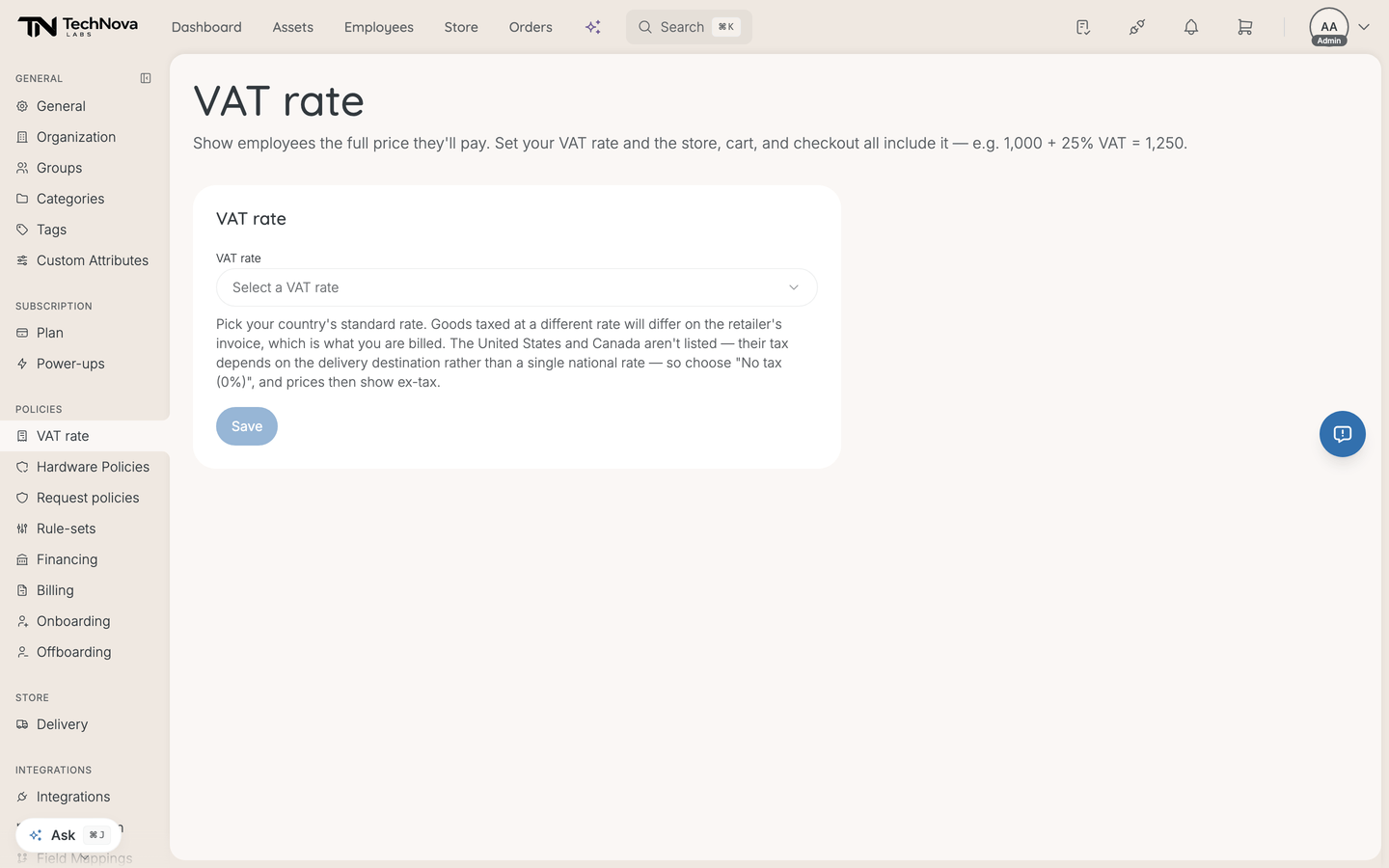
Task: Go to the Assets menu
Action: pyautogui.click(x=293, y=27)
